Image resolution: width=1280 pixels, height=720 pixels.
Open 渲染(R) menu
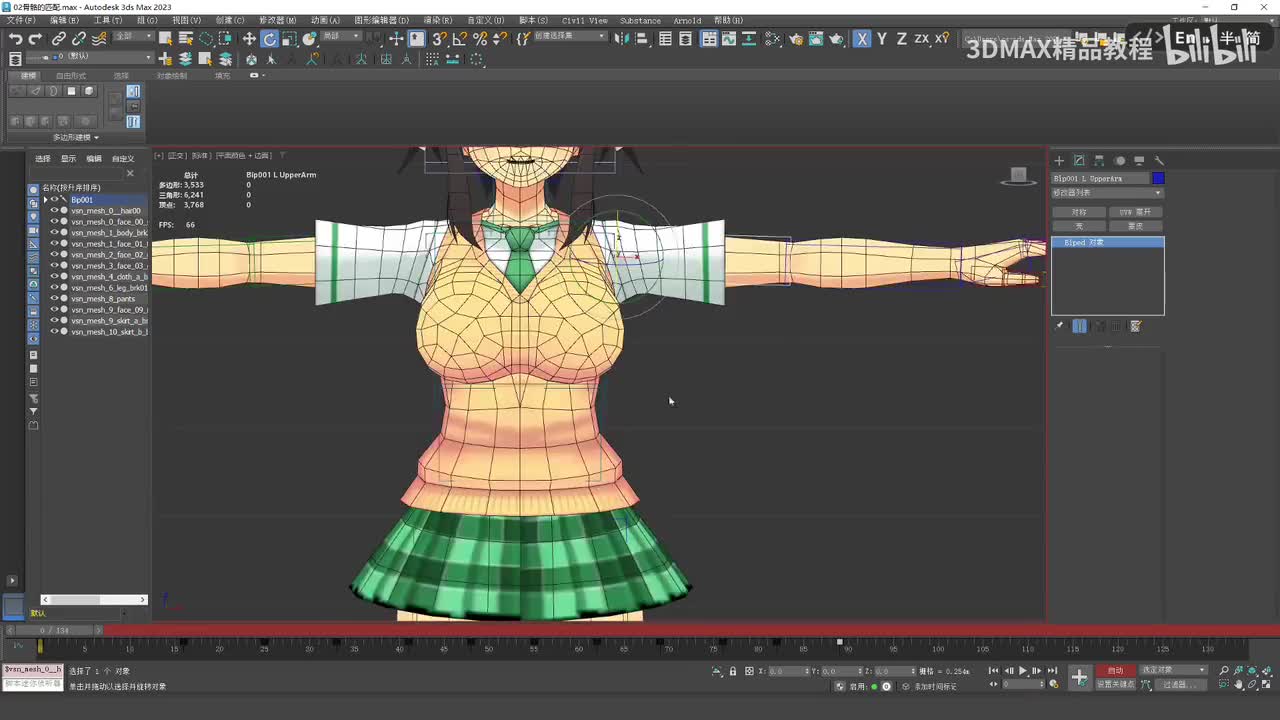439,20
